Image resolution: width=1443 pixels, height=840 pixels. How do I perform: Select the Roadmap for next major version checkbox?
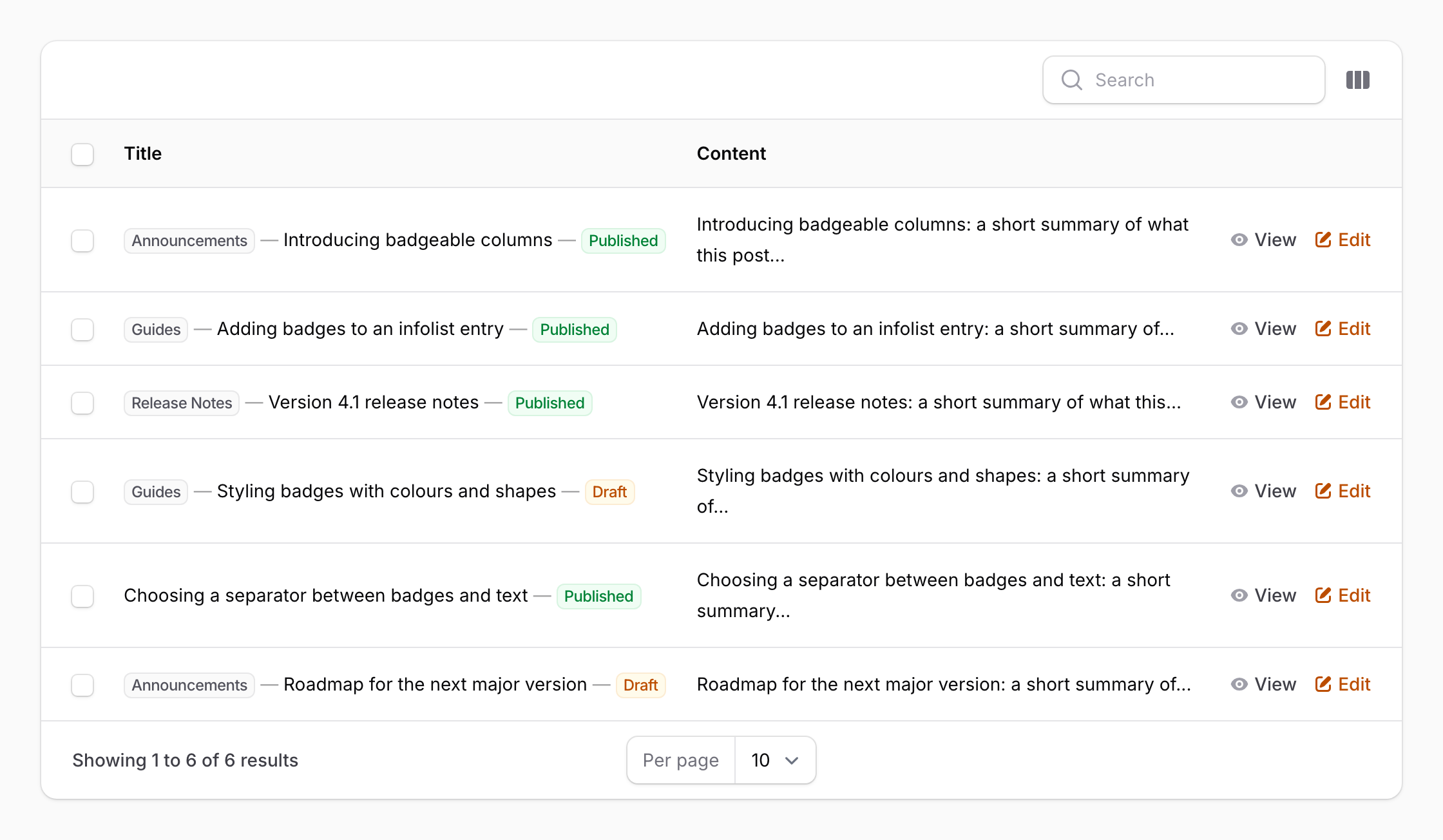tap(82, 685)
